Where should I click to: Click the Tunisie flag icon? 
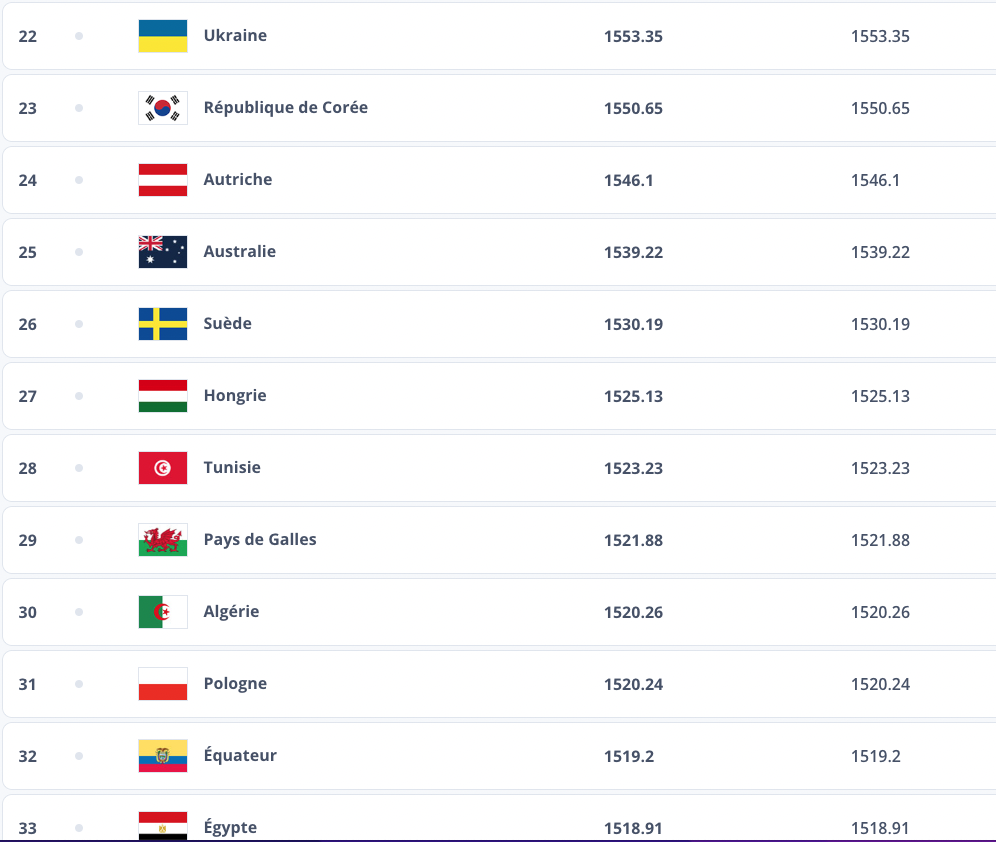[163, 468]
